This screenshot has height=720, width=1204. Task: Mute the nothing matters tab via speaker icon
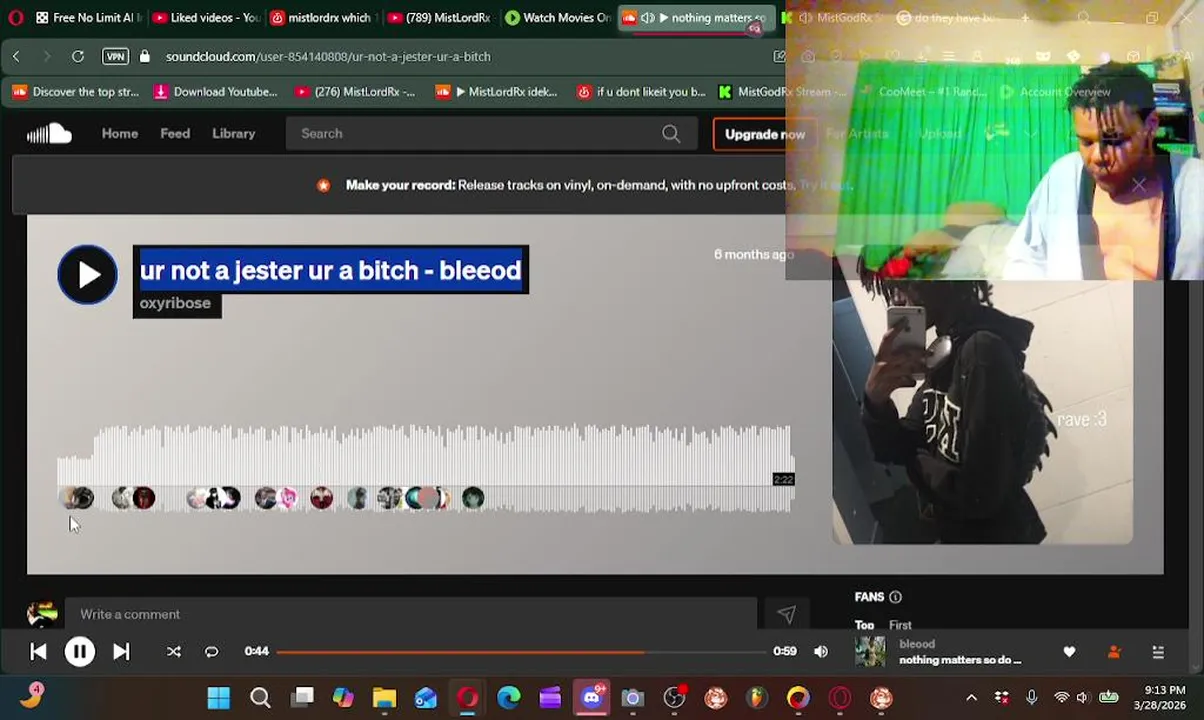647,18
